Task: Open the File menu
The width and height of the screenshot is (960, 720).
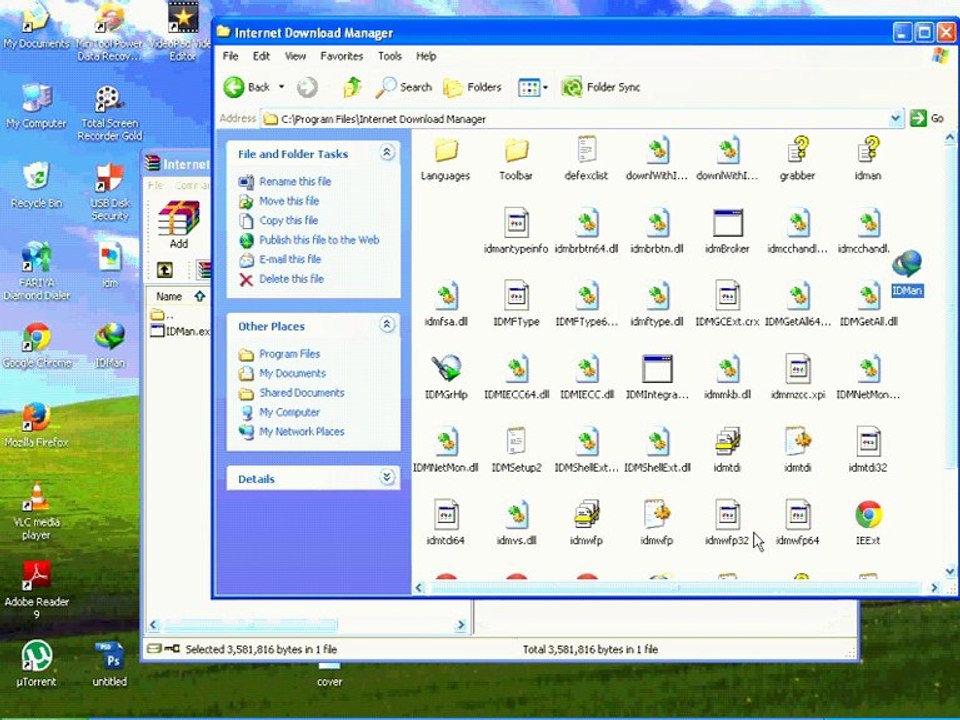Action: 230,56
